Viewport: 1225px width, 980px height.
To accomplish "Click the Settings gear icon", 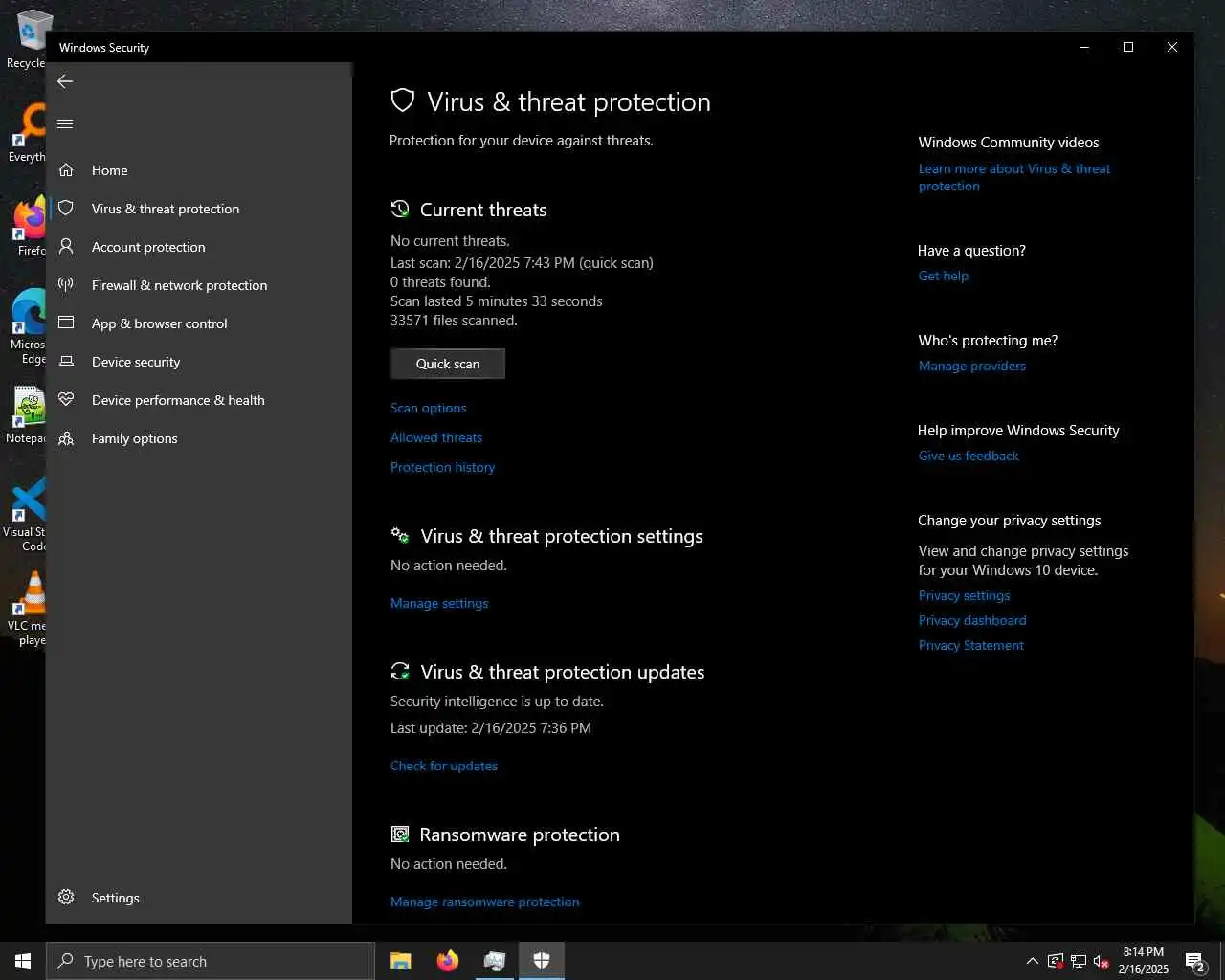I will pos(66,898).
